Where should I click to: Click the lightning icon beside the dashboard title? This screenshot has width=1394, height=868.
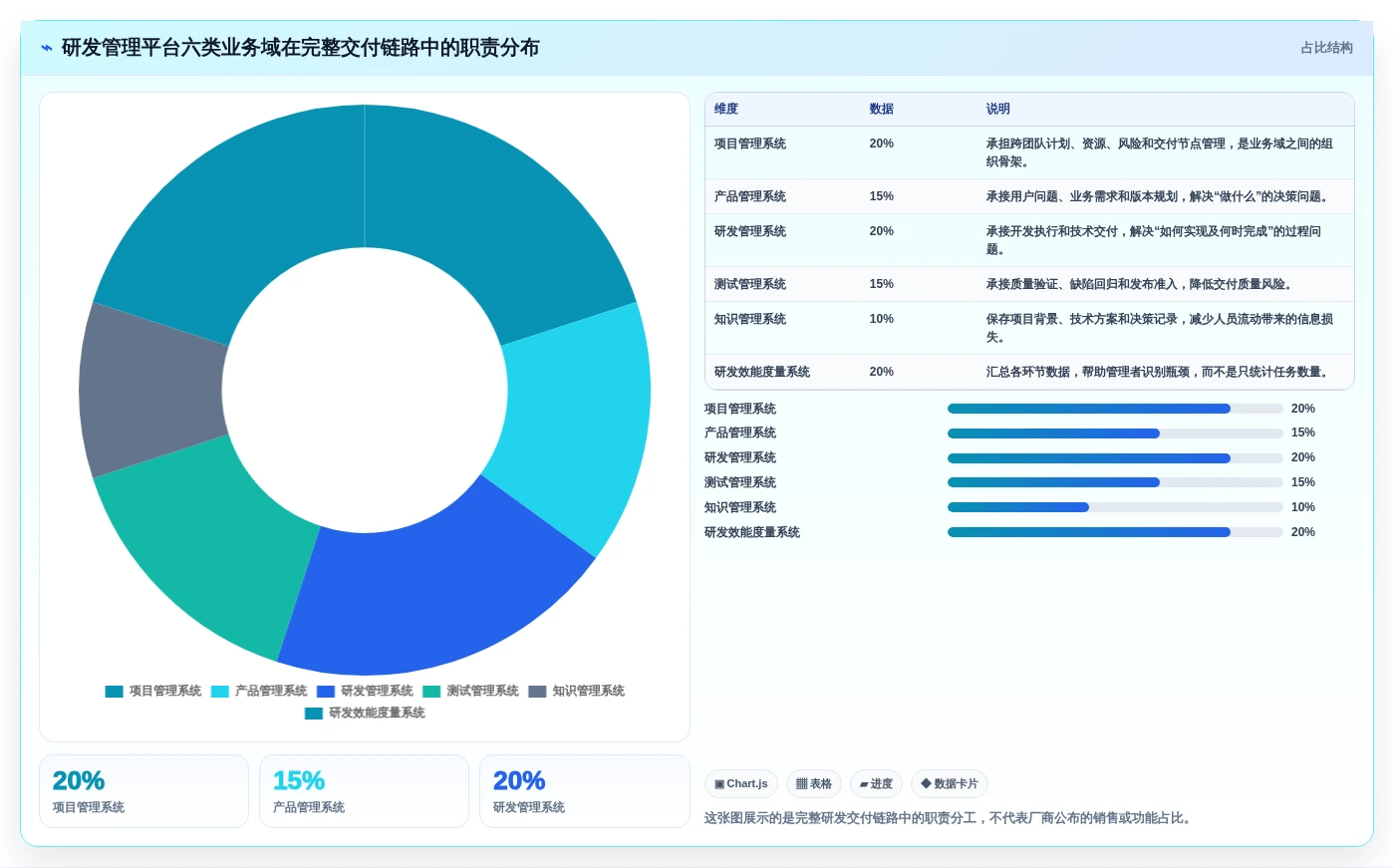click(46, 48)
